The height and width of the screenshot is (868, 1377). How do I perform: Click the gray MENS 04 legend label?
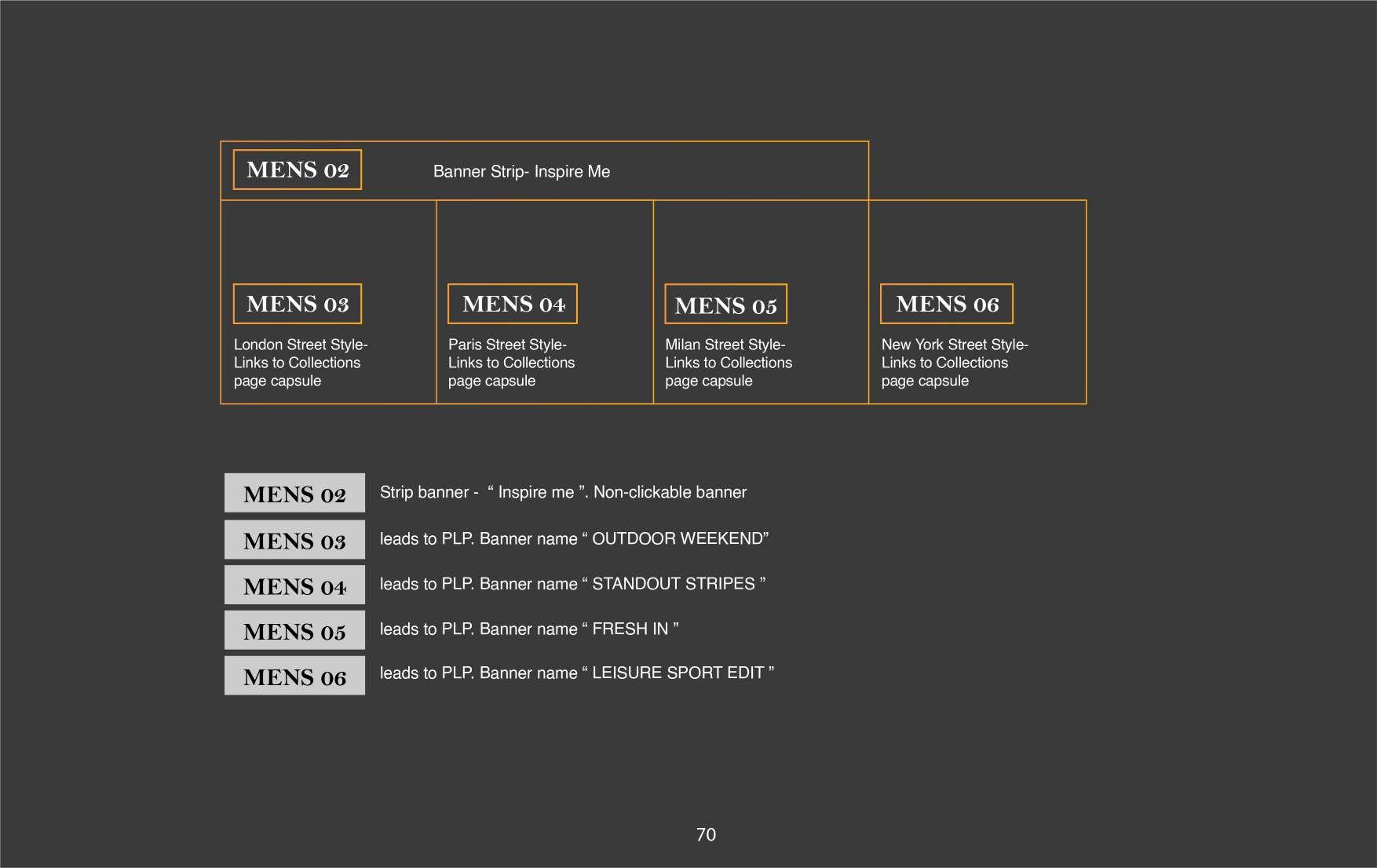[x=294, y=585]
